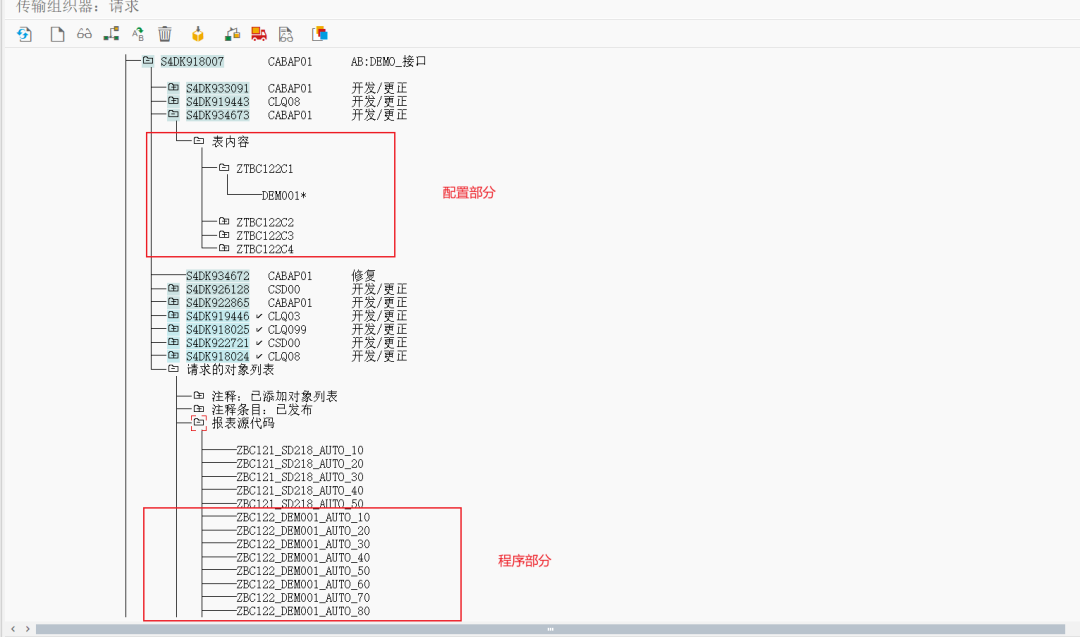Expand the S4DK918025 task folder icon

click(x=174, y=328)
